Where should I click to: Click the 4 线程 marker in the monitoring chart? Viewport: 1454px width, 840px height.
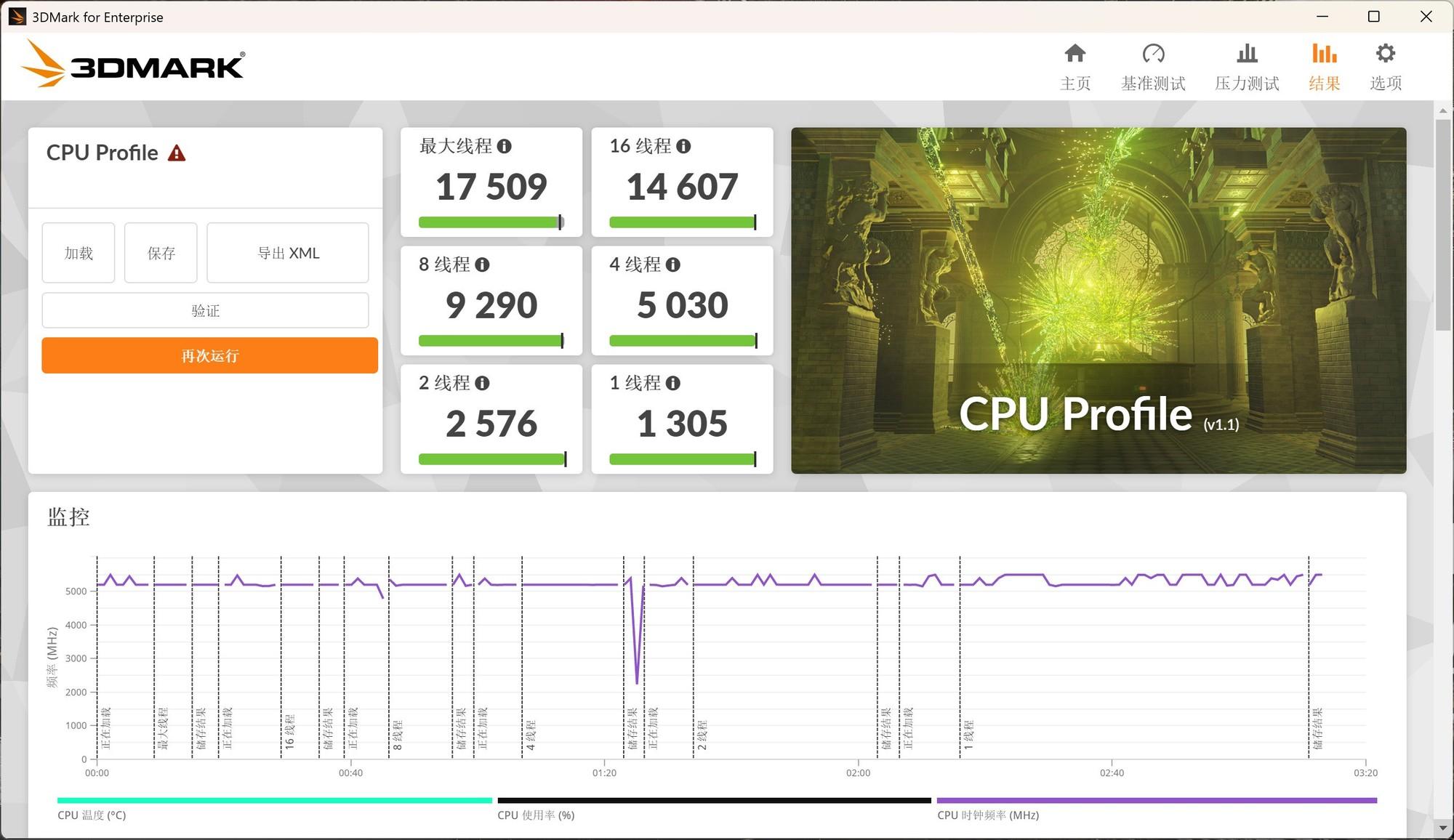[531, 735]
